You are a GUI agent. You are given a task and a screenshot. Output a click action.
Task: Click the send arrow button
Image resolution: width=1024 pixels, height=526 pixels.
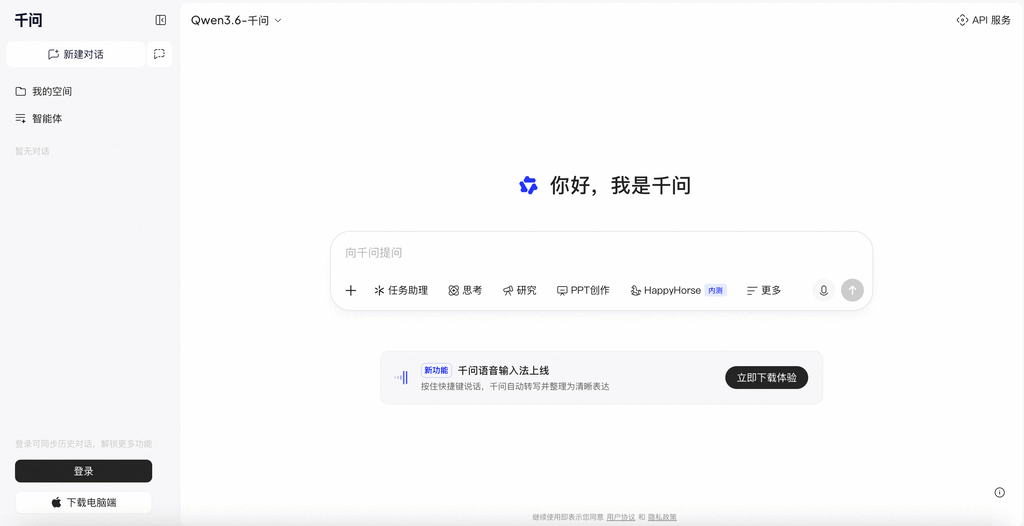(x=852, y=290)
